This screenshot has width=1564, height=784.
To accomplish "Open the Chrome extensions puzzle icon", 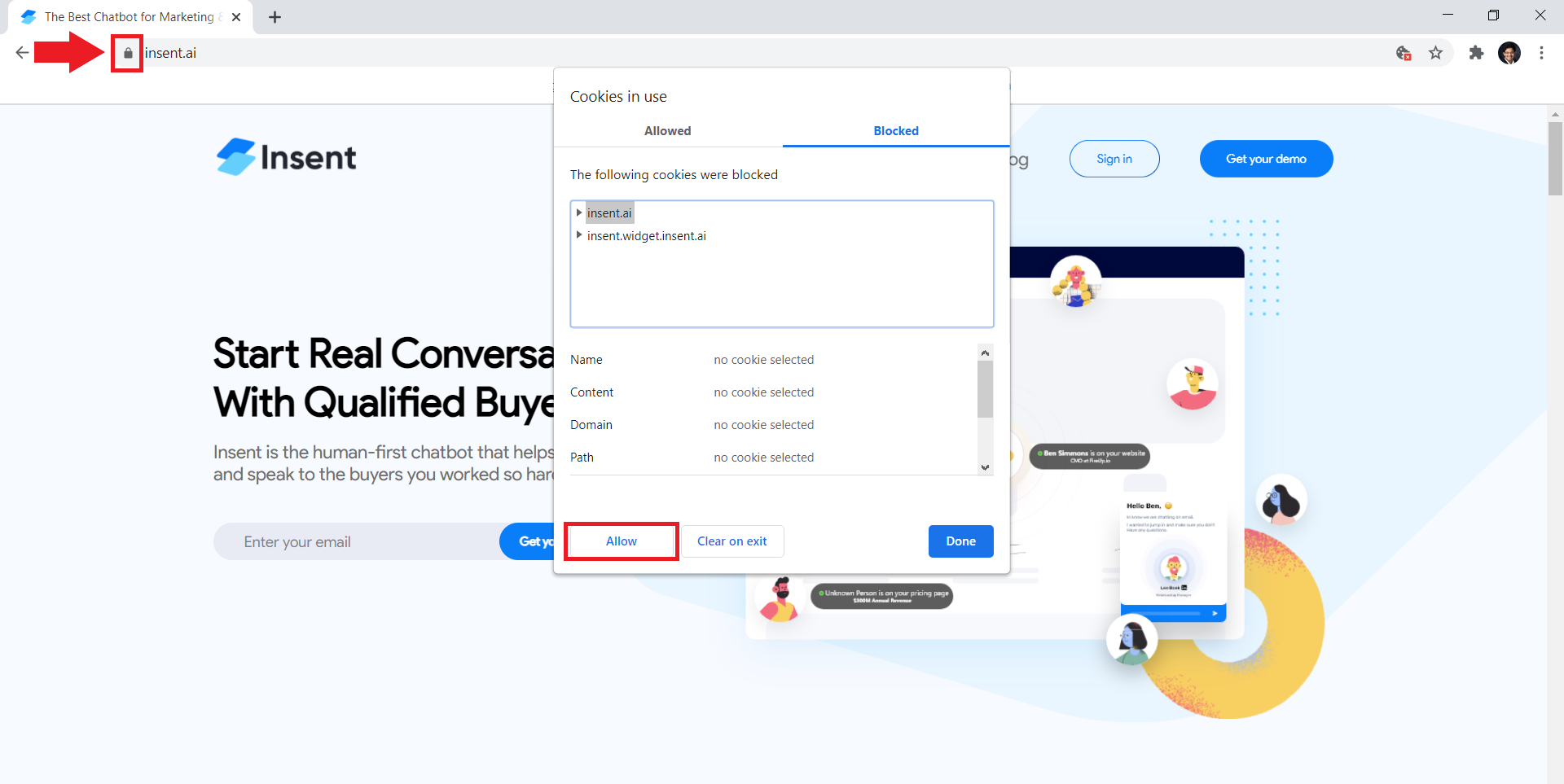I will (x=1476, y=53).
